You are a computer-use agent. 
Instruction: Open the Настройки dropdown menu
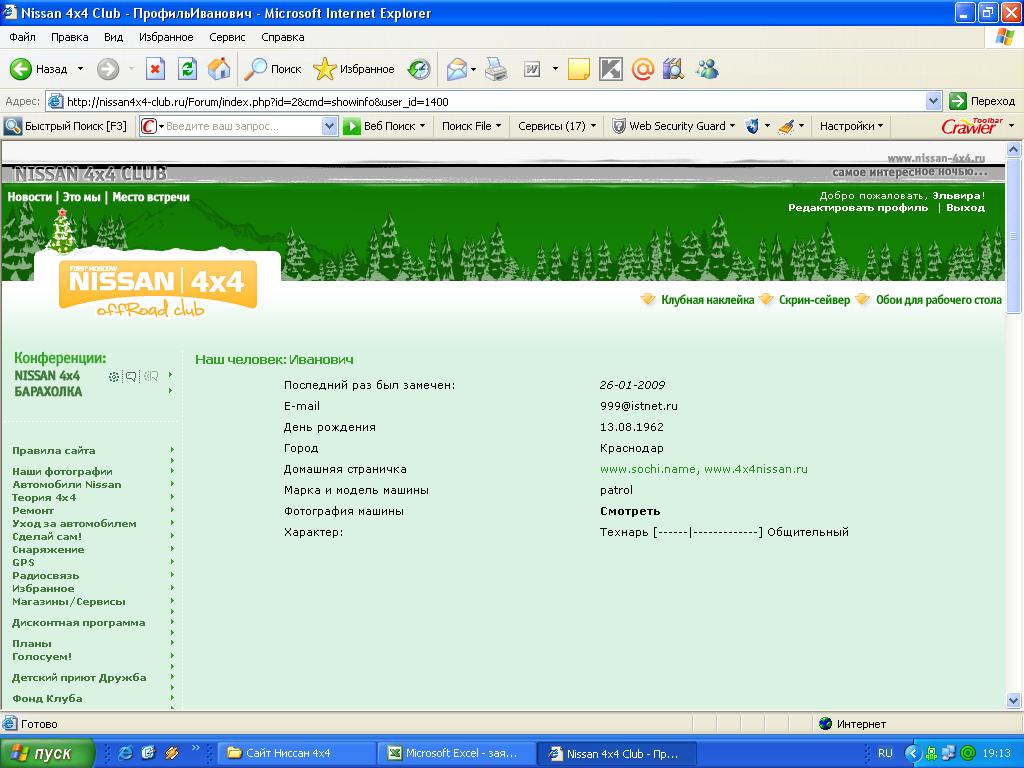[x=852, y=126]
